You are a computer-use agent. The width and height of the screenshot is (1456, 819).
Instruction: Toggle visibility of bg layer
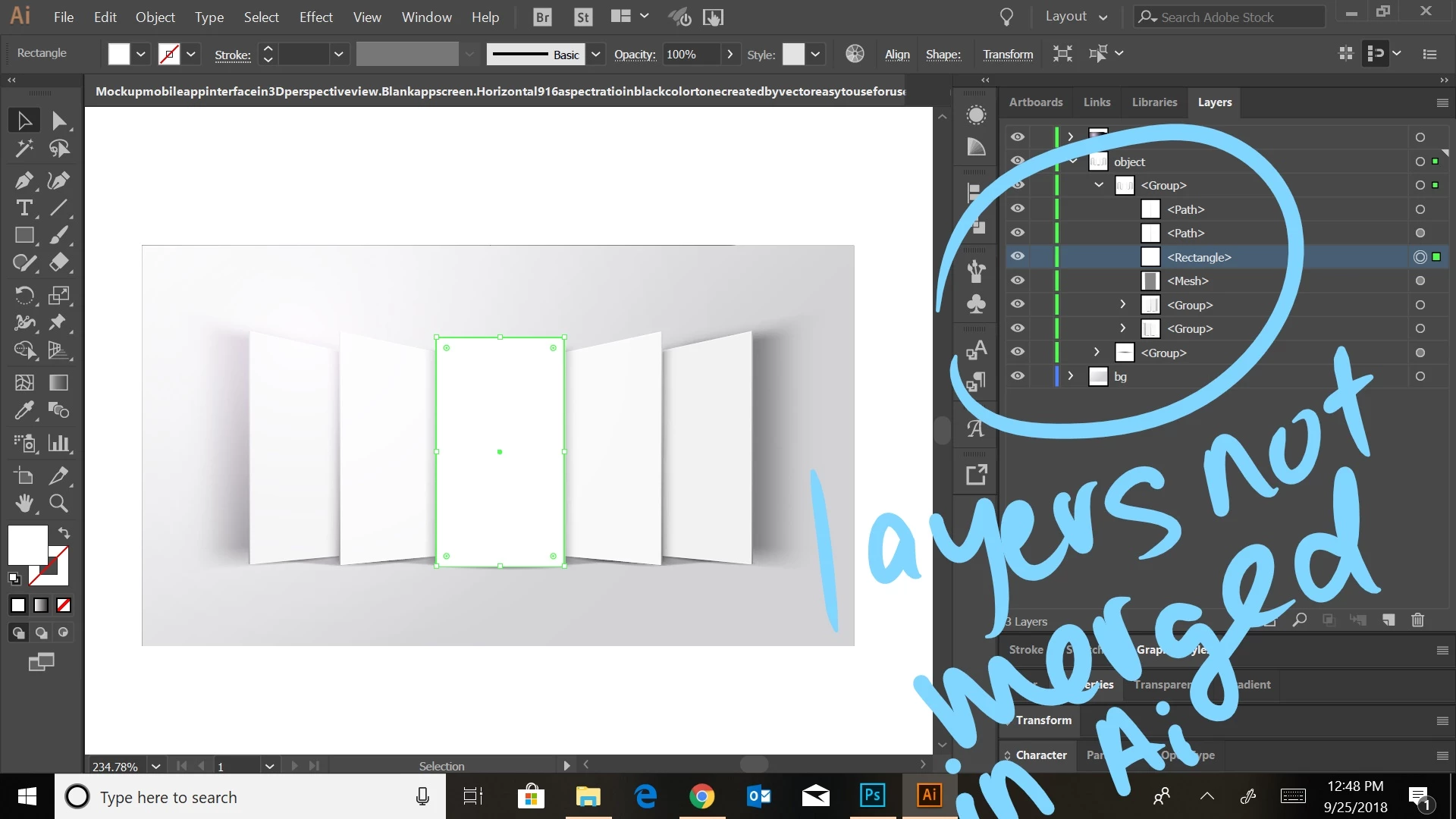coord(1018,376)
